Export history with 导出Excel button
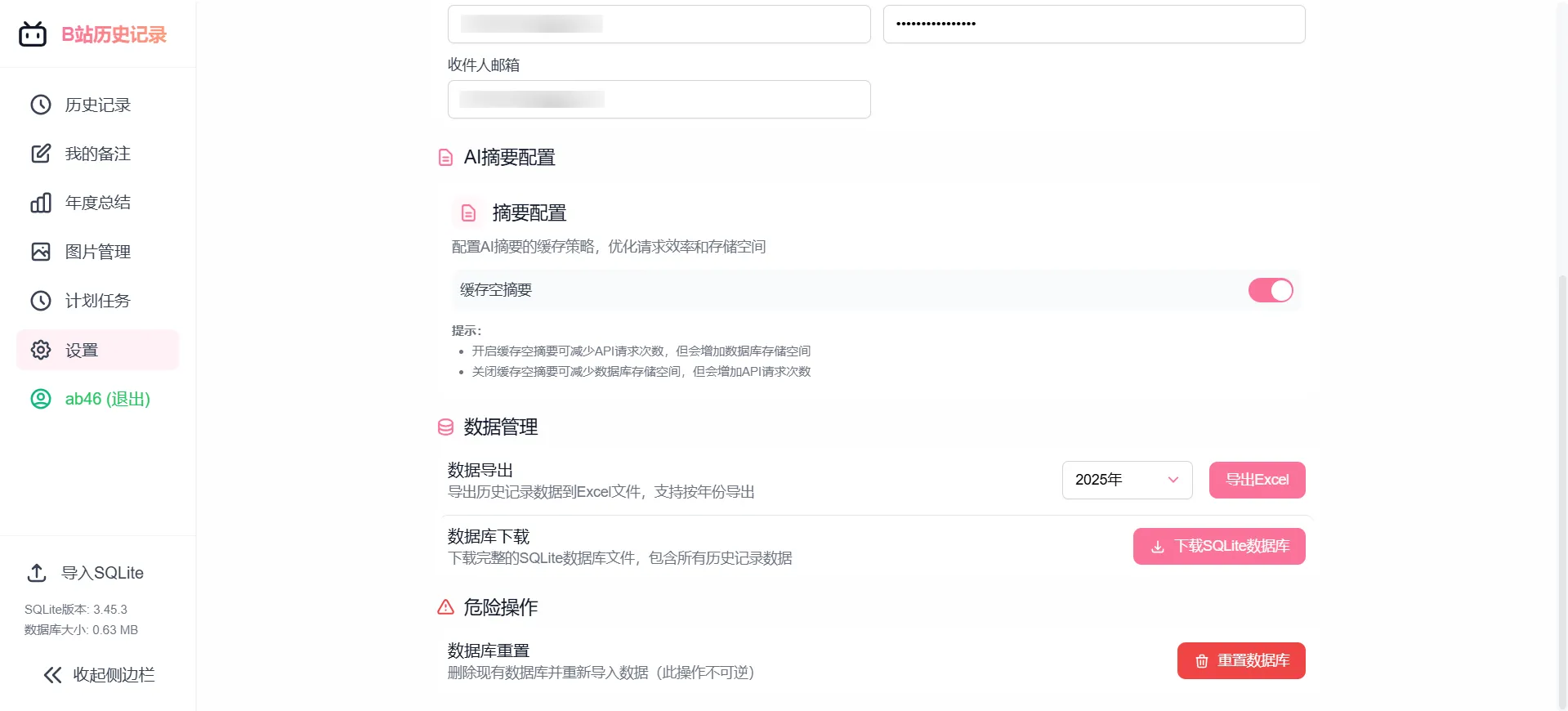 (1258, 480)
